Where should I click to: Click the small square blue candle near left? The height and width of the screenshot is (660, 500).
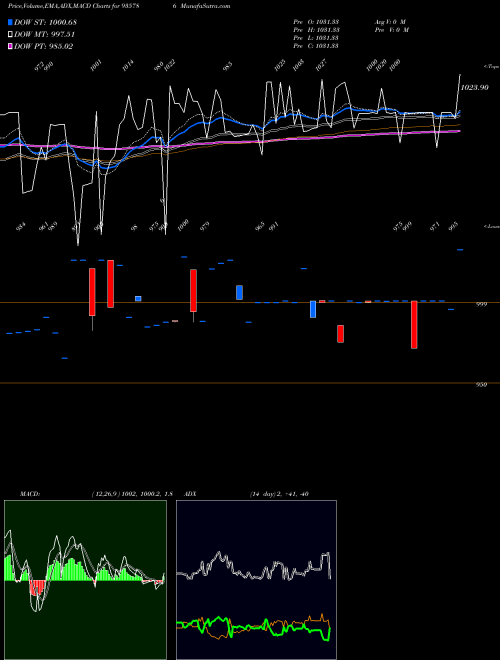[x=138, y=298]
